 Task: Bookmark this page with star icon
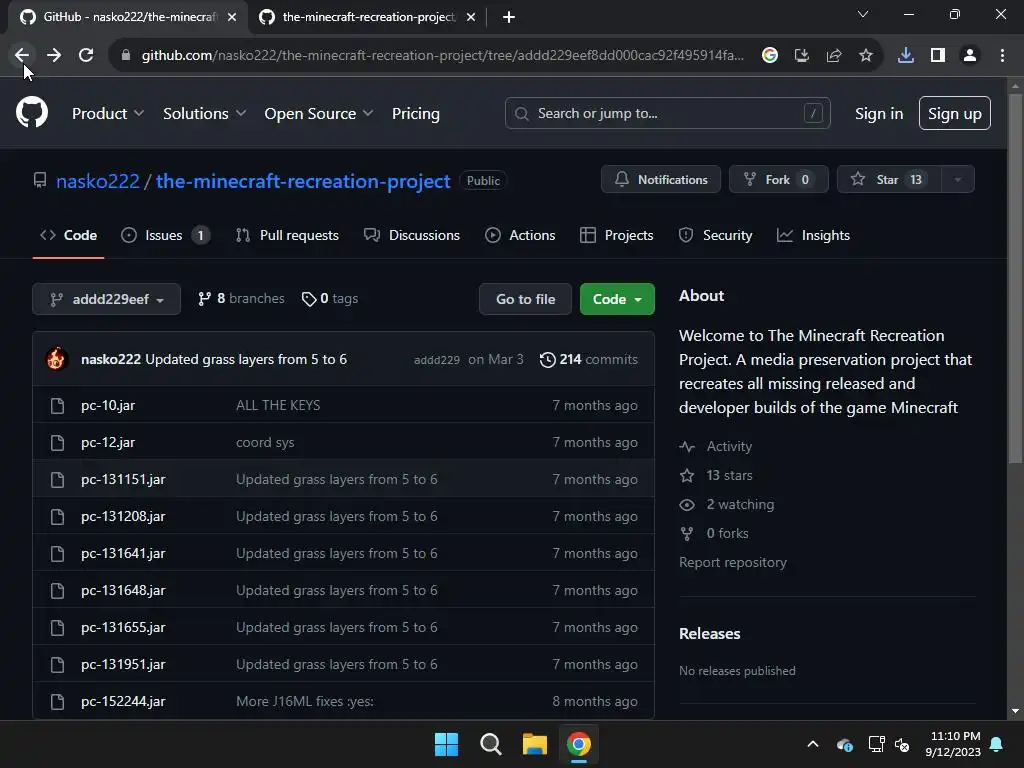pyautogui.click(x=866, y=56)
